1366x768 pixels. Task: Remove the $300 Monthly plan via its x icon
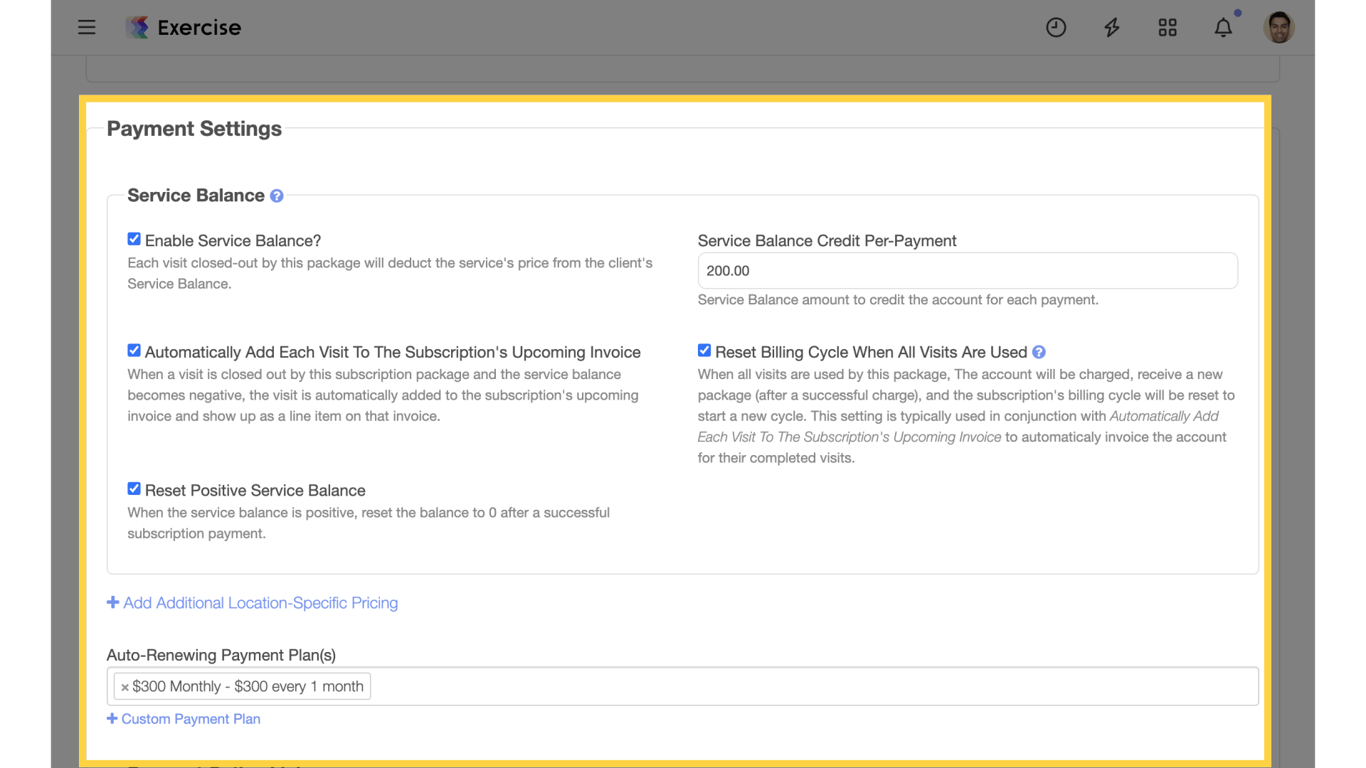125,686
